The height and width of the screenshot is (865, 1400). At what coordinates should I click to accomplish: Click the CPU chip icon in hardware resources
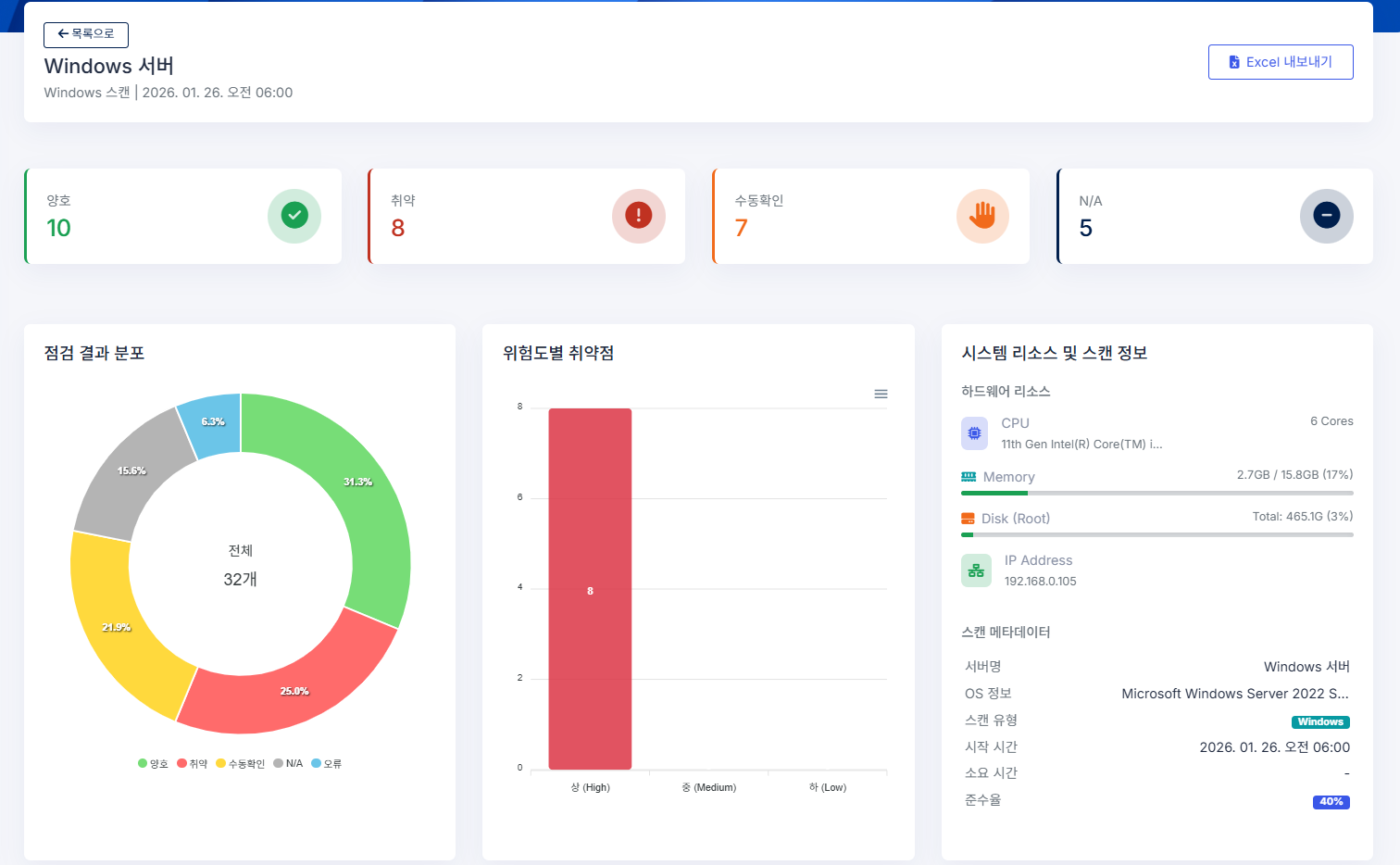974,432
